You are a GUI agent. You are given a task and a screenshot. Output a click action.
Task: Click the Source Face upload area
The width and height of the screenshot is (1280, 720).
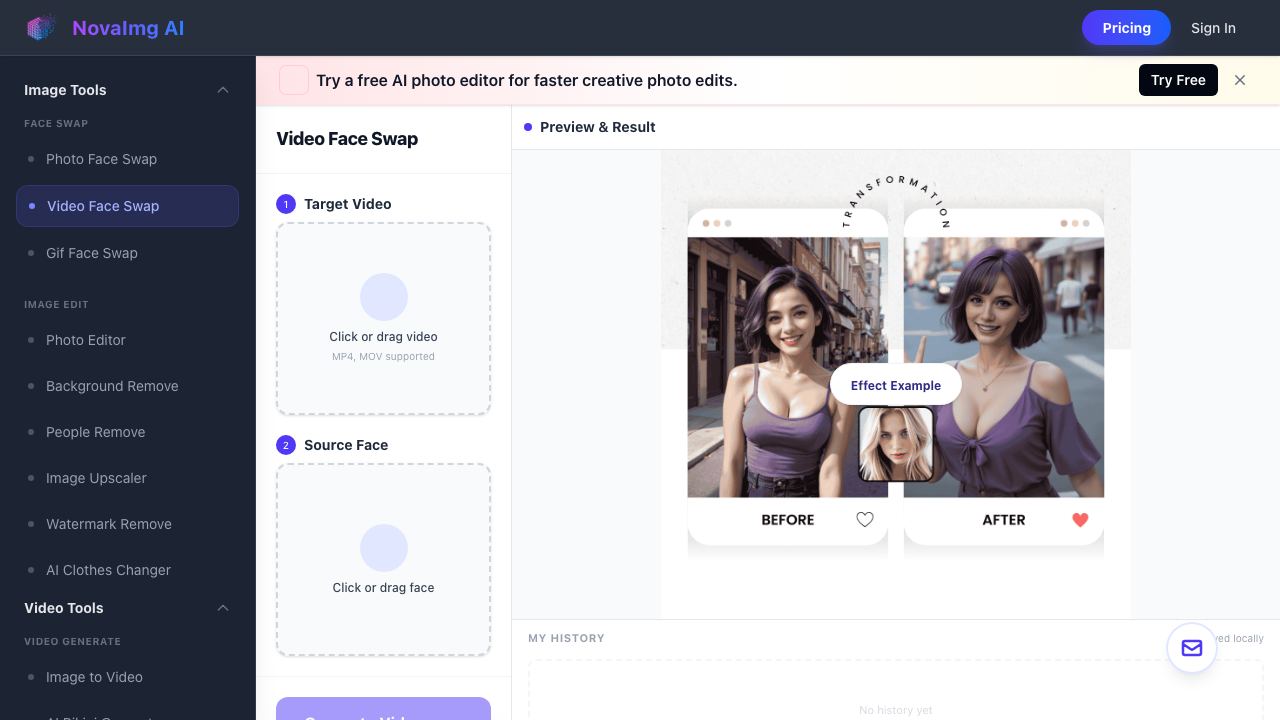[x=384, y=560]
